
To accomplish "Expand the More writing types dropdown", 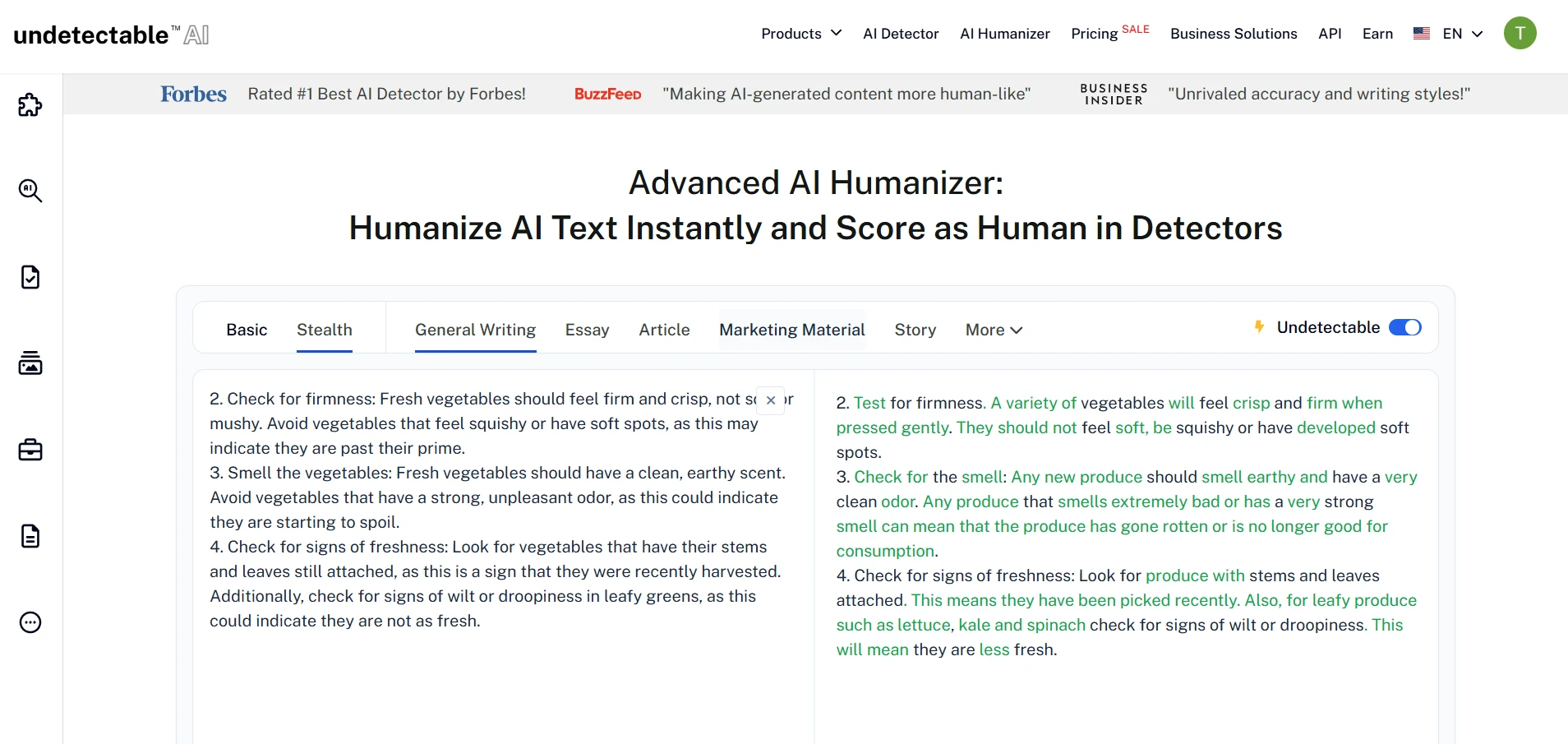I will (994, 330).
